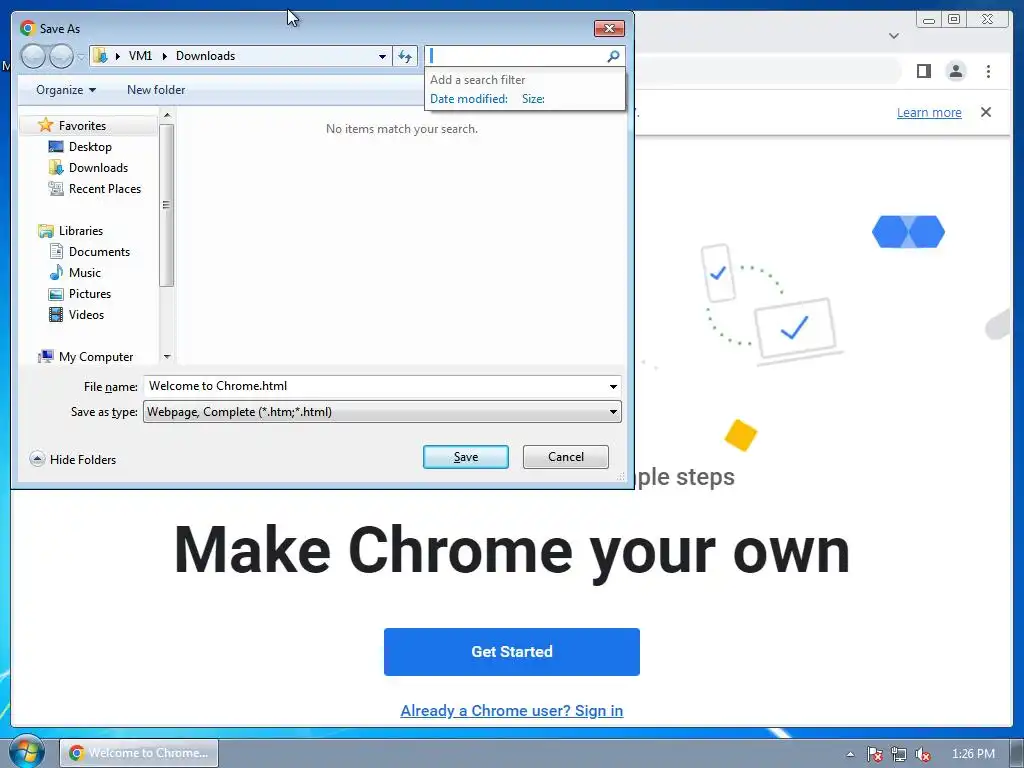Click inside the search box field

click(x=516, y=56)
